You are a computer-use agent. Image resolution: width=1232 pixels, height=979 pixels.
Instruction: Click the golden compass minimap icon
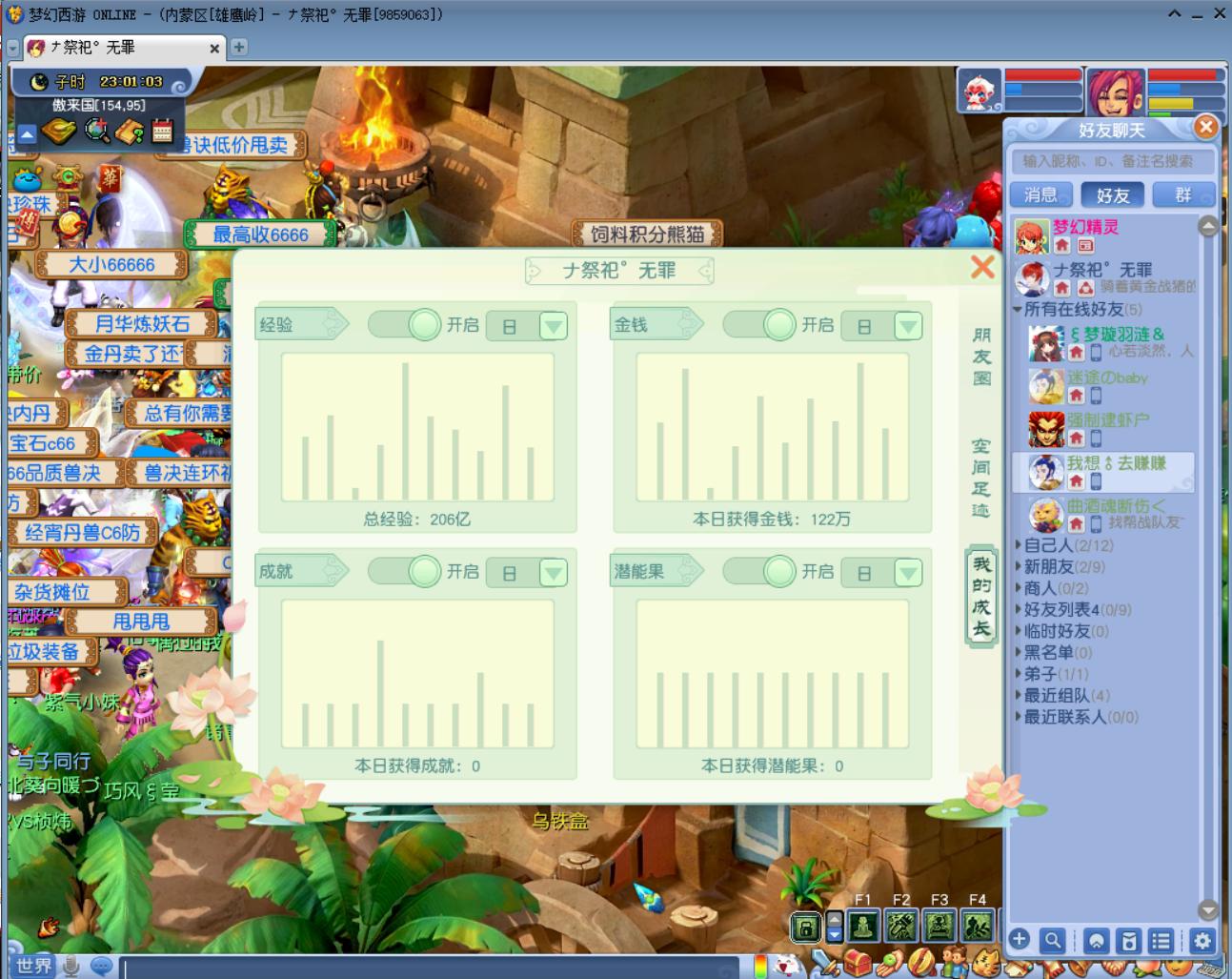click(59, 131)
